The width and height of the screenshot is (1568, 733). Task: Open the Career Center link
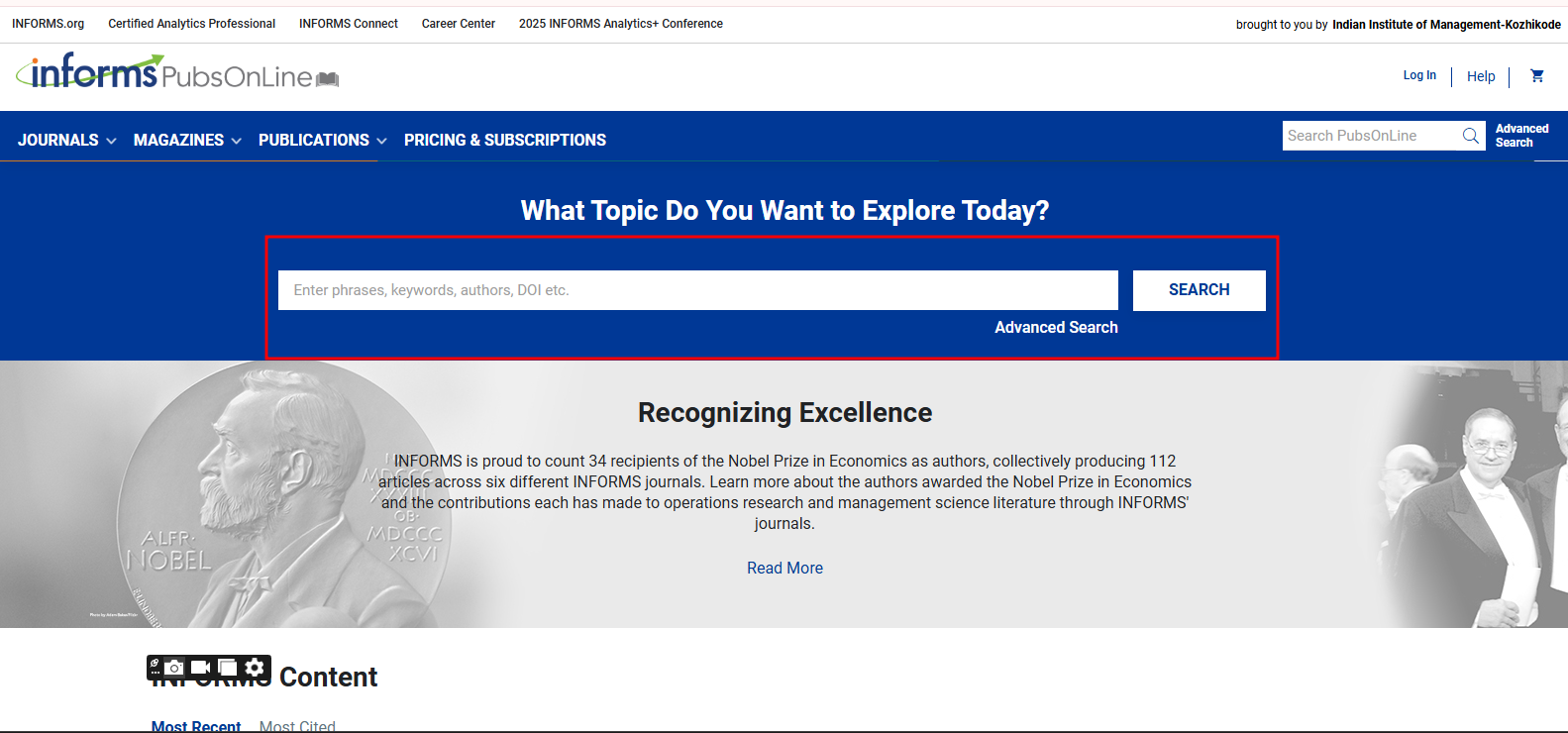coord(458,24)
